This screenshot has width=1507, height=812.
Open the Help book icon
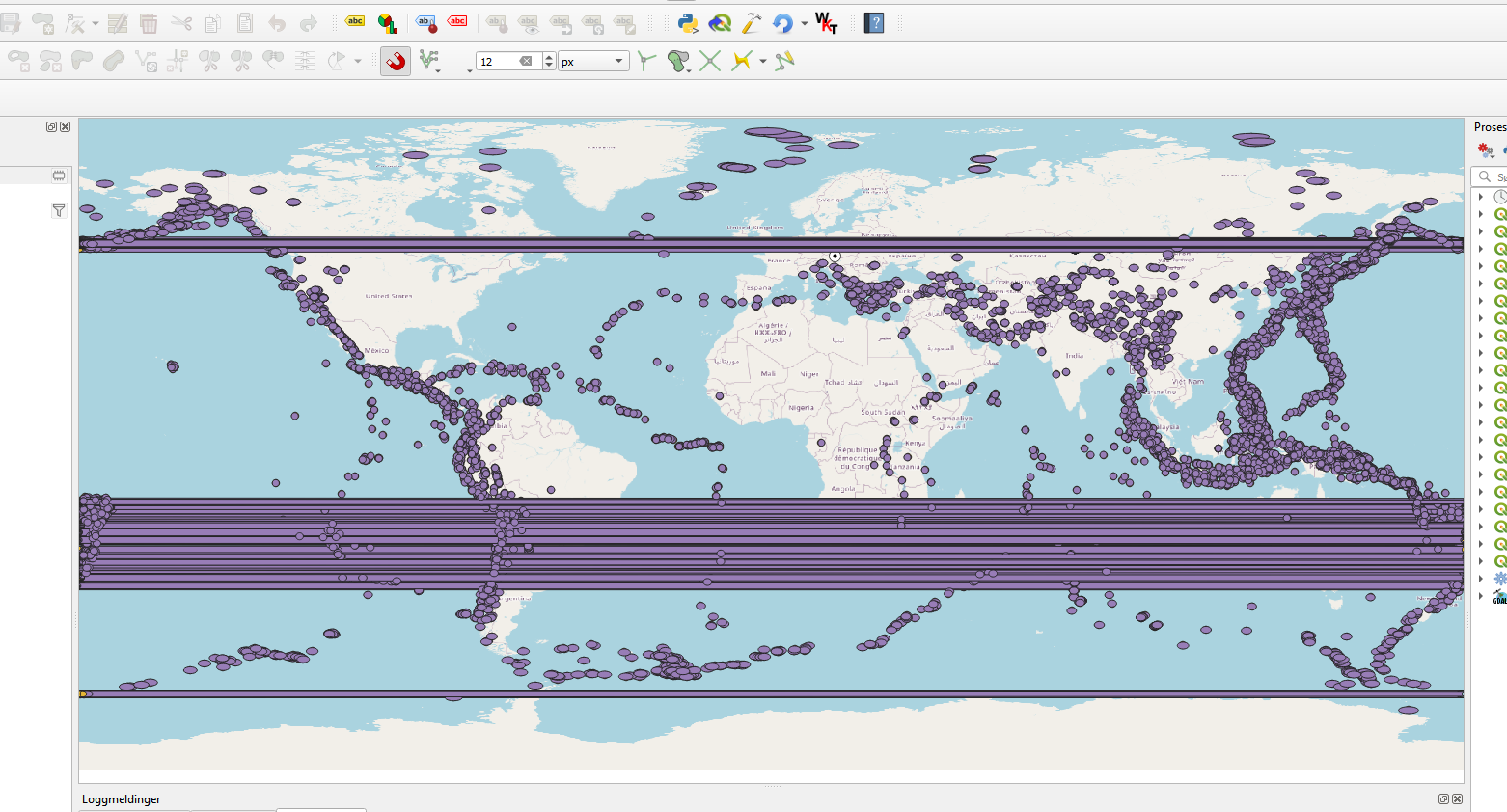(x=874, y=23)
